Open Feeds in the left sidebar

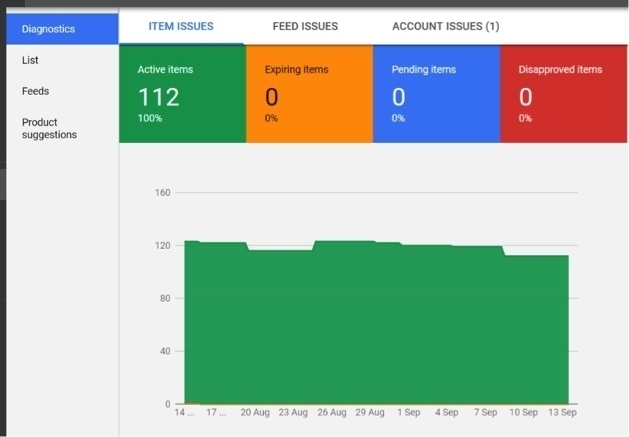click(x=35, y=91)
